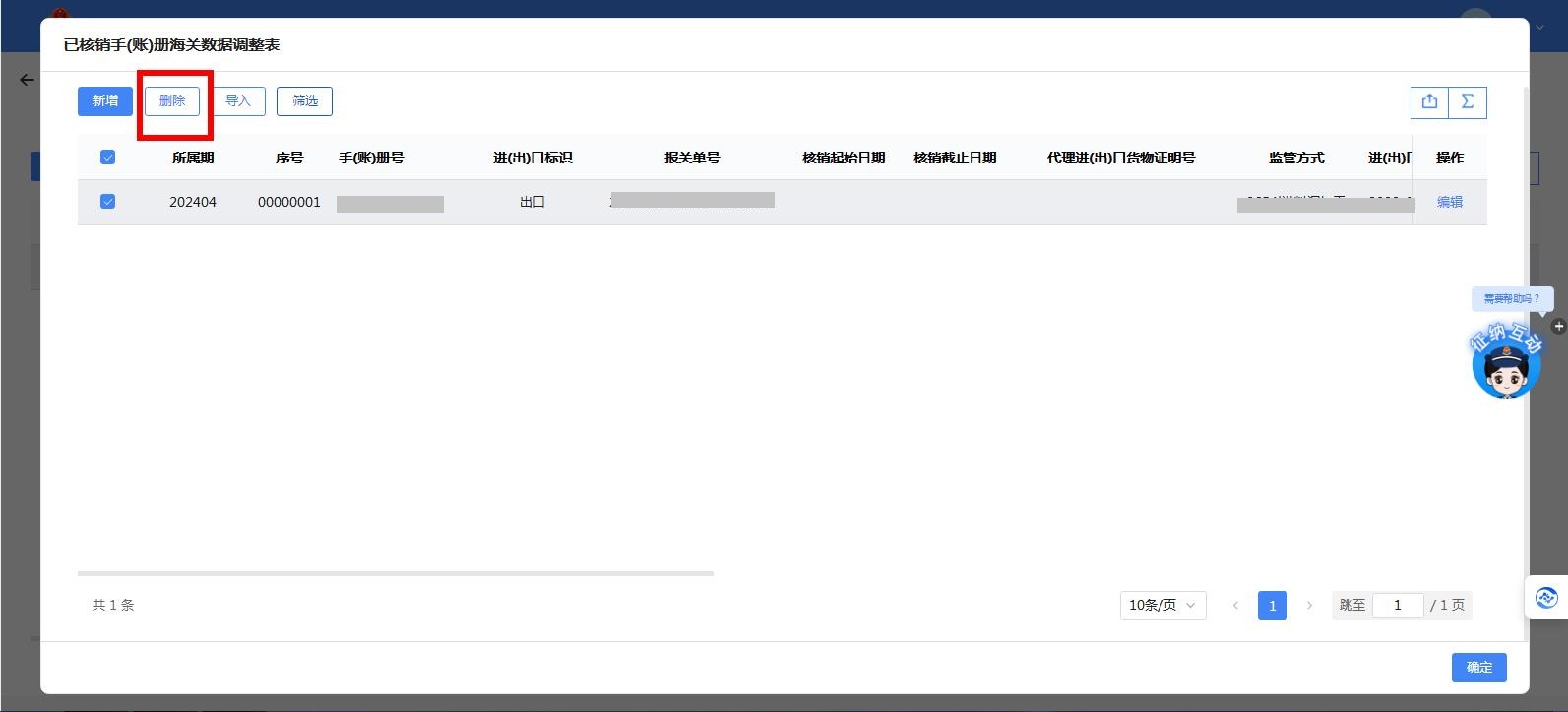Go to the next page arrow
The width and height of the screenshot is (1568, 712).
coord(1309,605)
